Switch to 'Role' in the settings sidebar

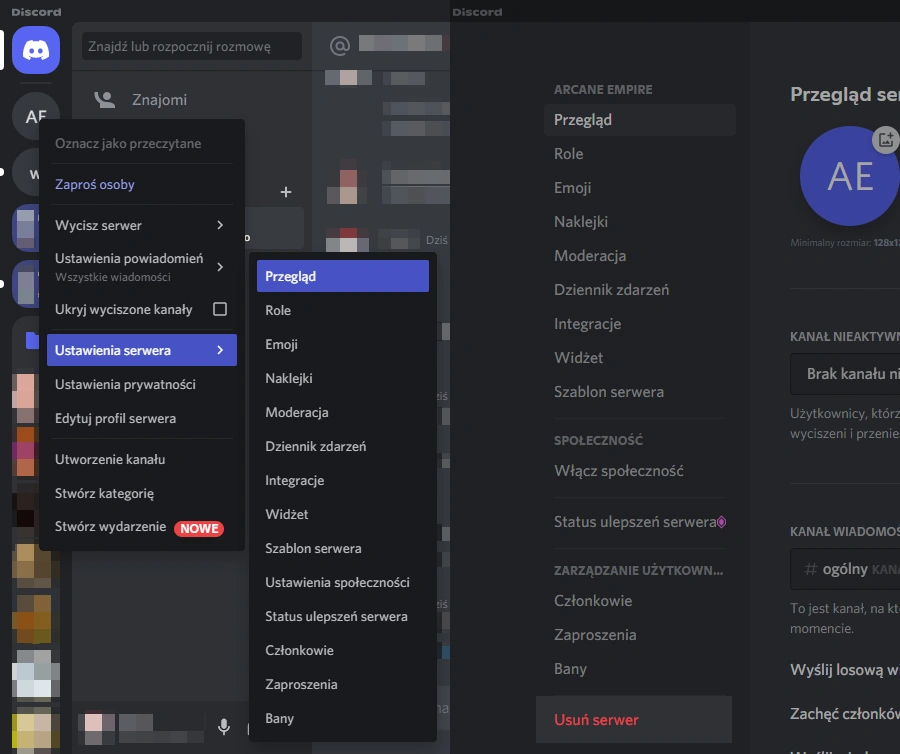639,154
